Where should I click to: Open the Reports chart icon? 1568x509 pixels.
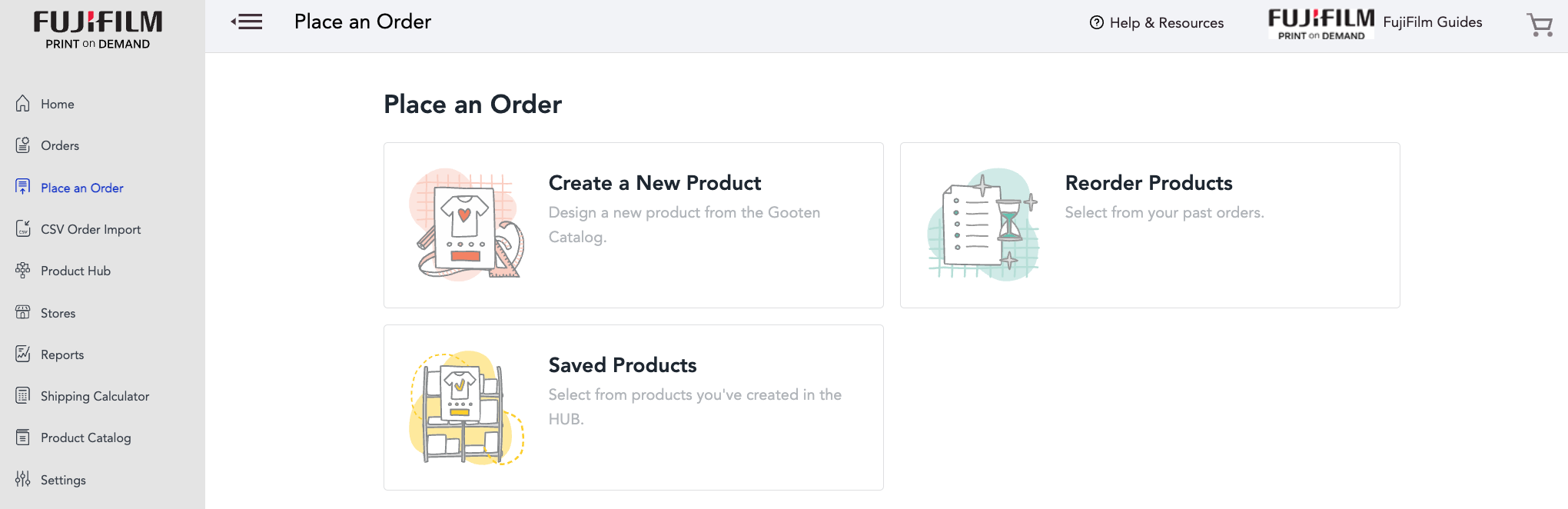pos(23,354)
